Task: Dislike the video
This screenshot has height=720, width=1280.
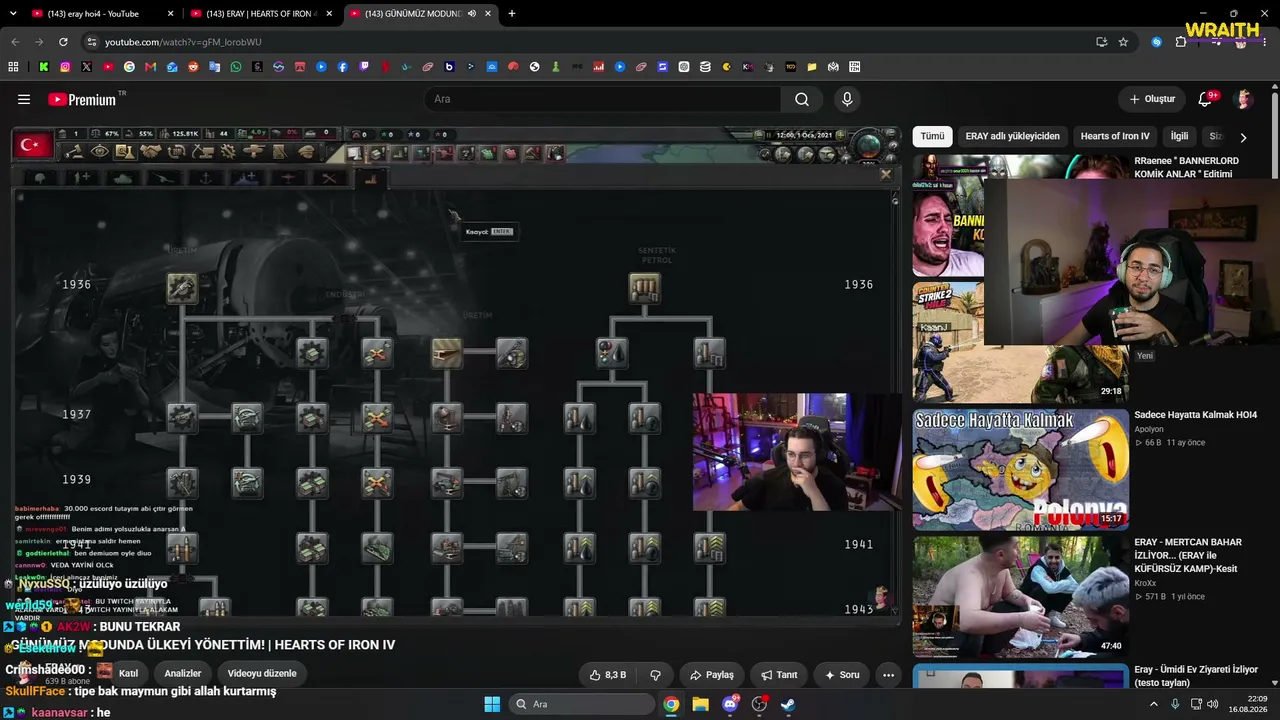Action: [656, 675]
